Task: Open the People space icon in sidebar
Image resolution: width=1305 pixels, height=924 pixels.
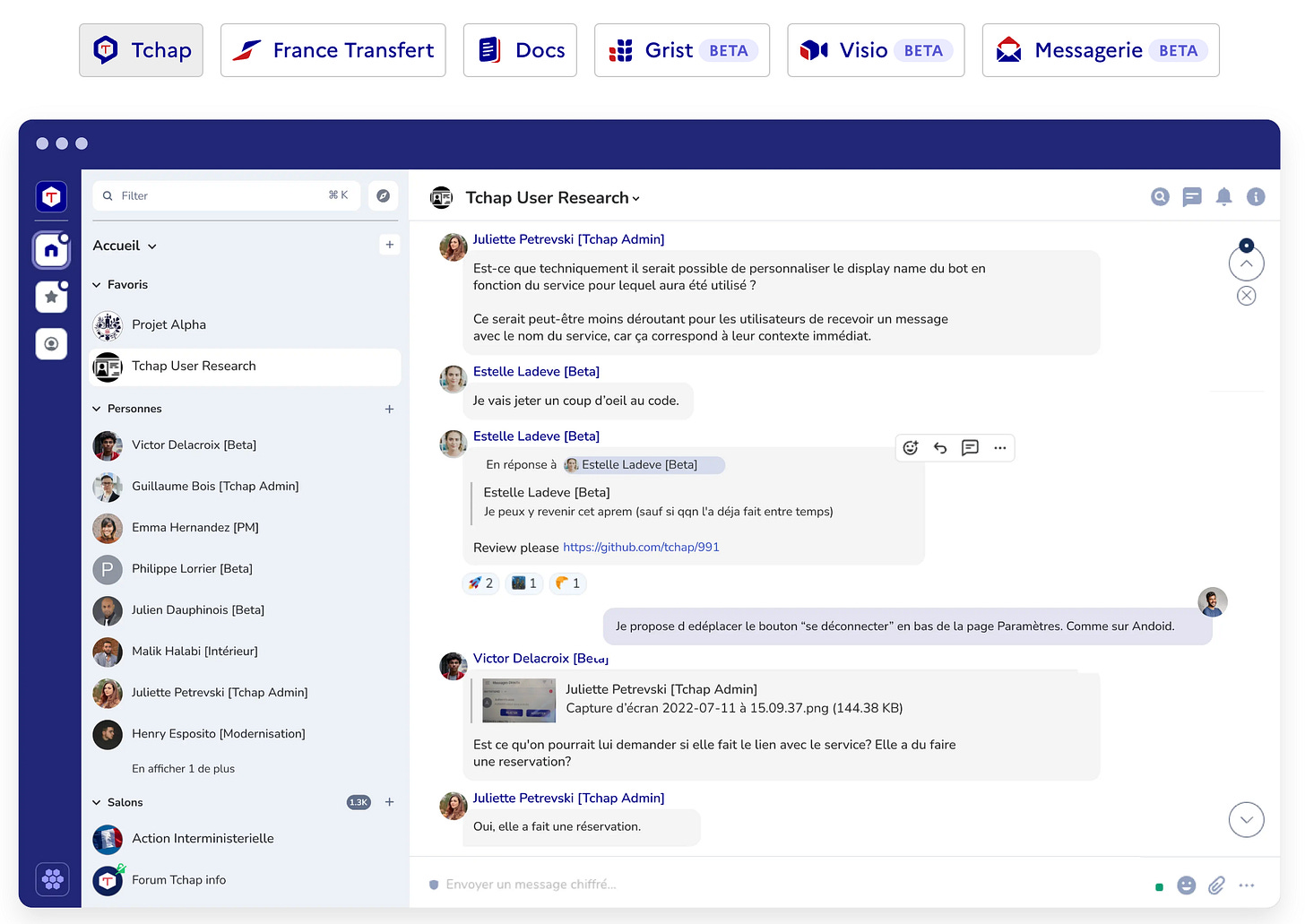Action: pyautogui.click(x=51, y=343)
